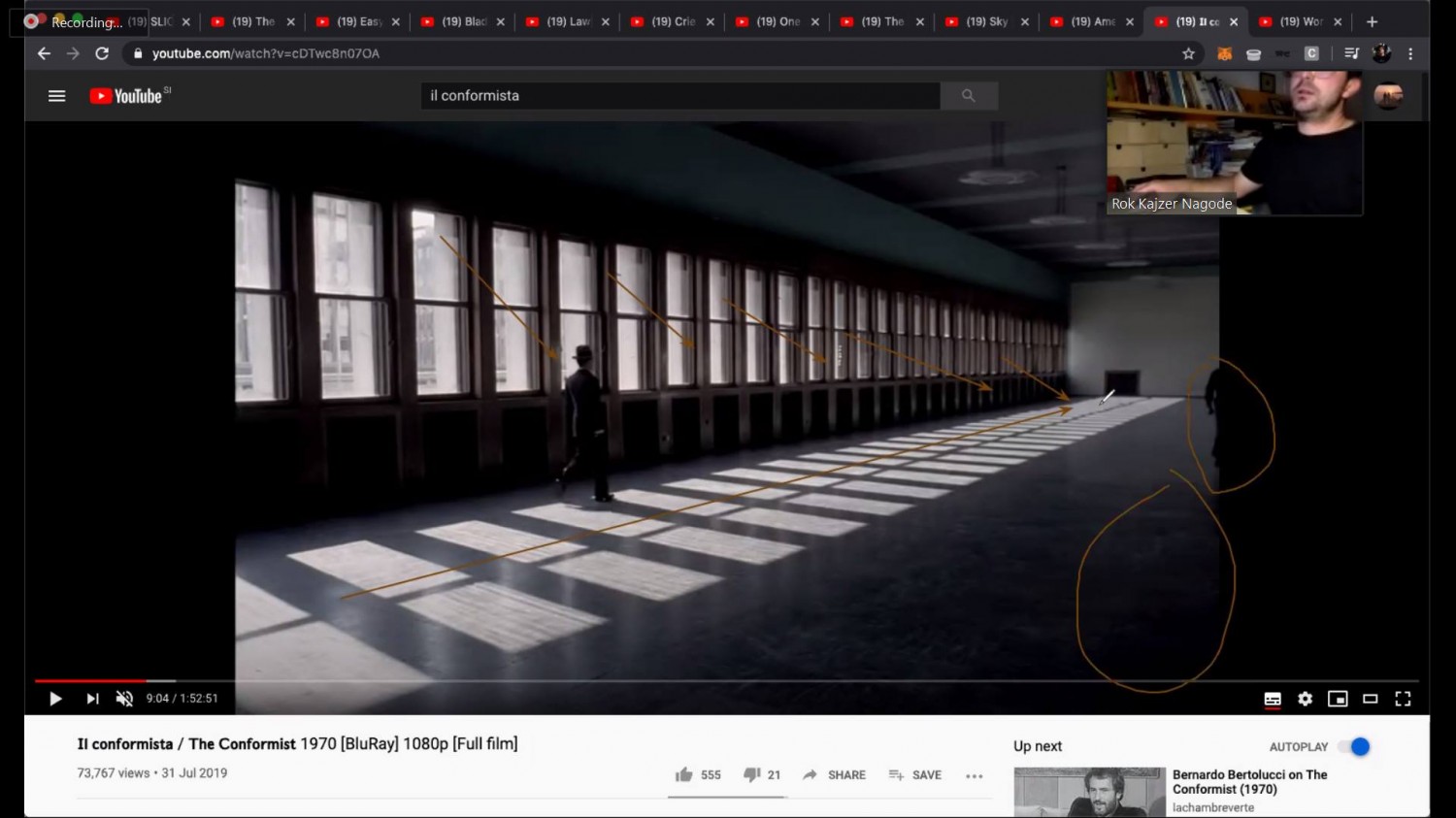Switch to the '(19) Crie' tab

(672, 21)
